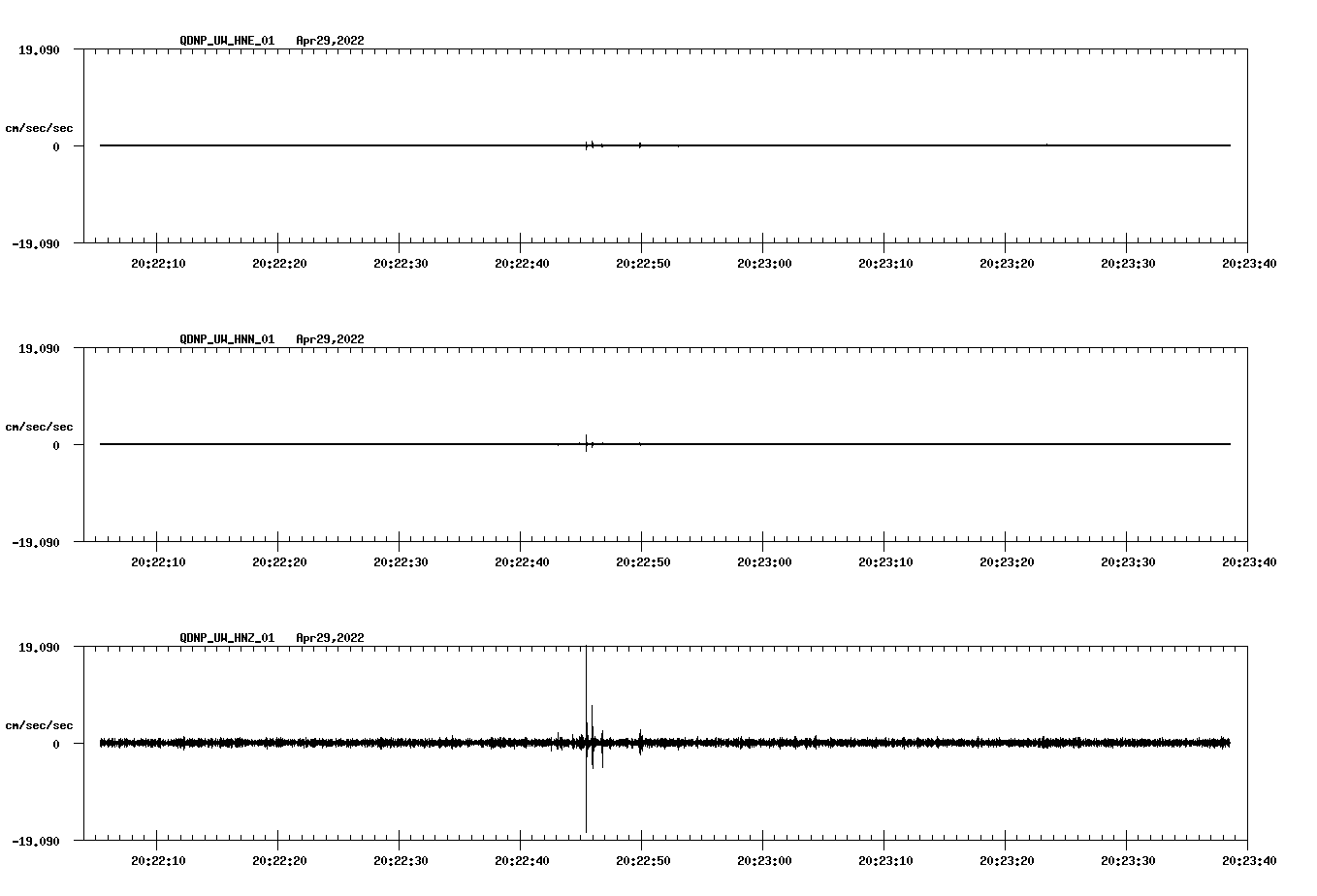Click 20:22:10 time label under HNZ plot
1317x896 pixels.
click(x=158, y=860)
